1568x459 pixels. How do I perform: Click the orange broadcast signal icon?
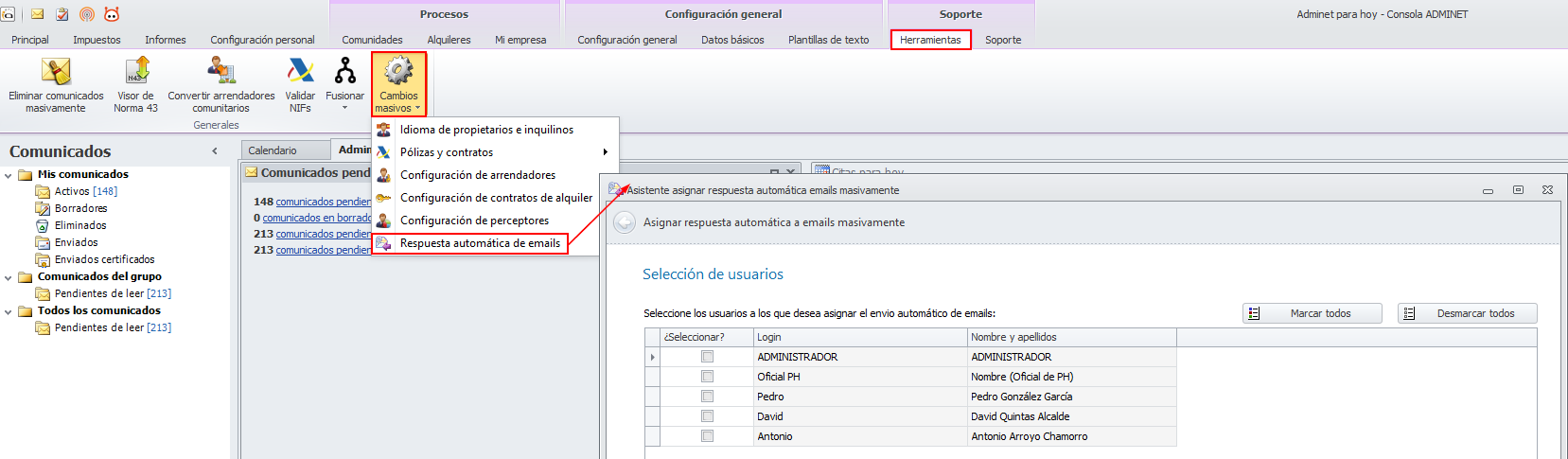[x=87, y=14]
